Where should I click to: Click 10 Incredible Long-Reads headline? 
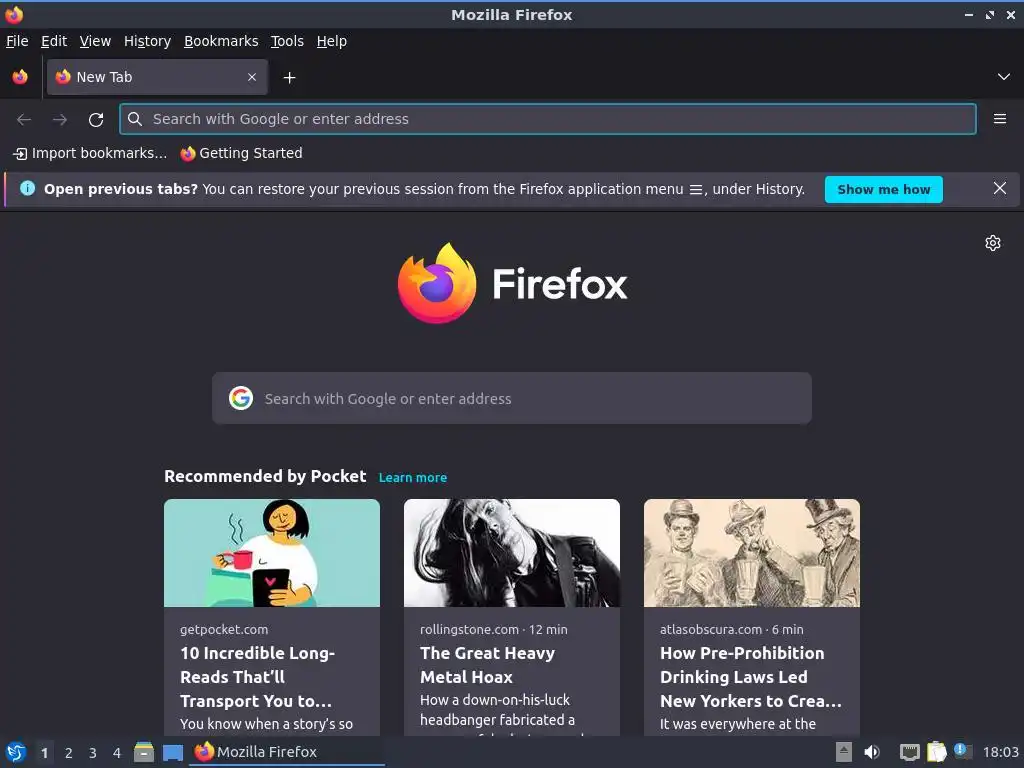click(x=257, y=677)
